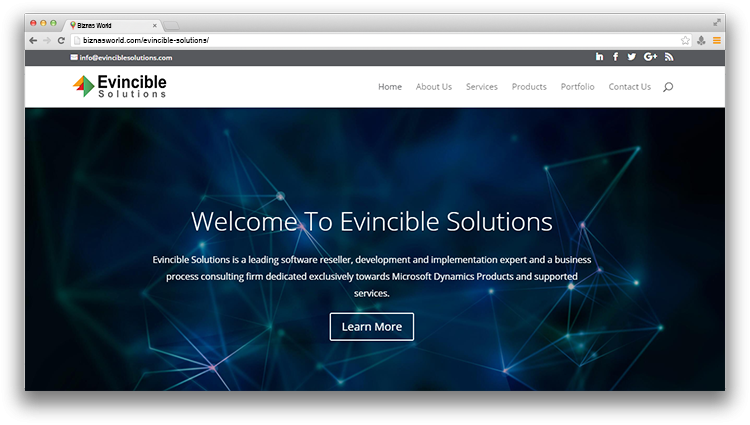This screenshot has height=425, width=750.
Task: Open the LinkedIn social icon
Action: click(x=599, y=57)
